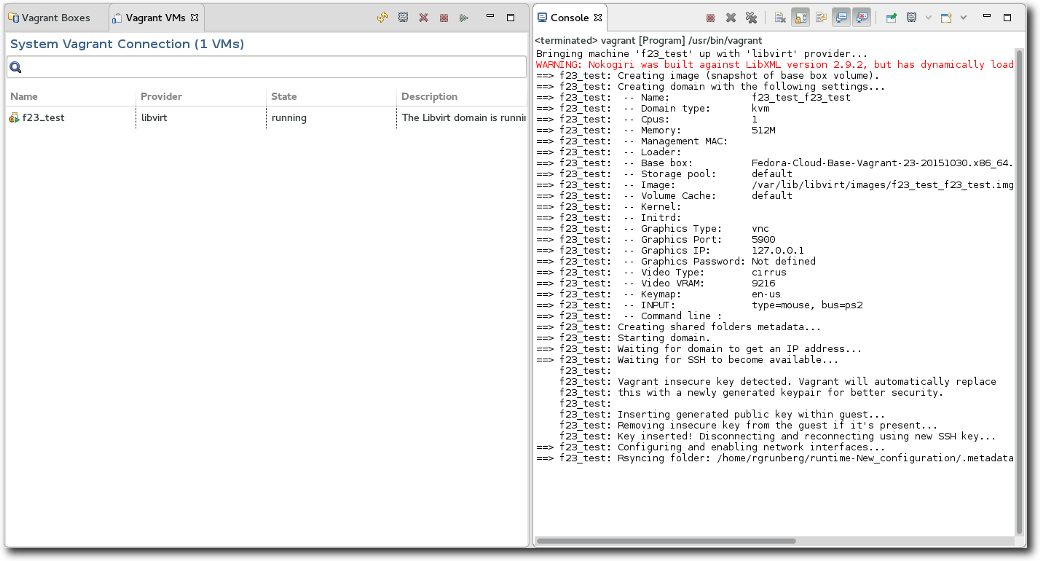The width and height of the screenshot is (1040, 561).
Task: Click the Terminate icon in Console toolbar
Action: point(710,18)
